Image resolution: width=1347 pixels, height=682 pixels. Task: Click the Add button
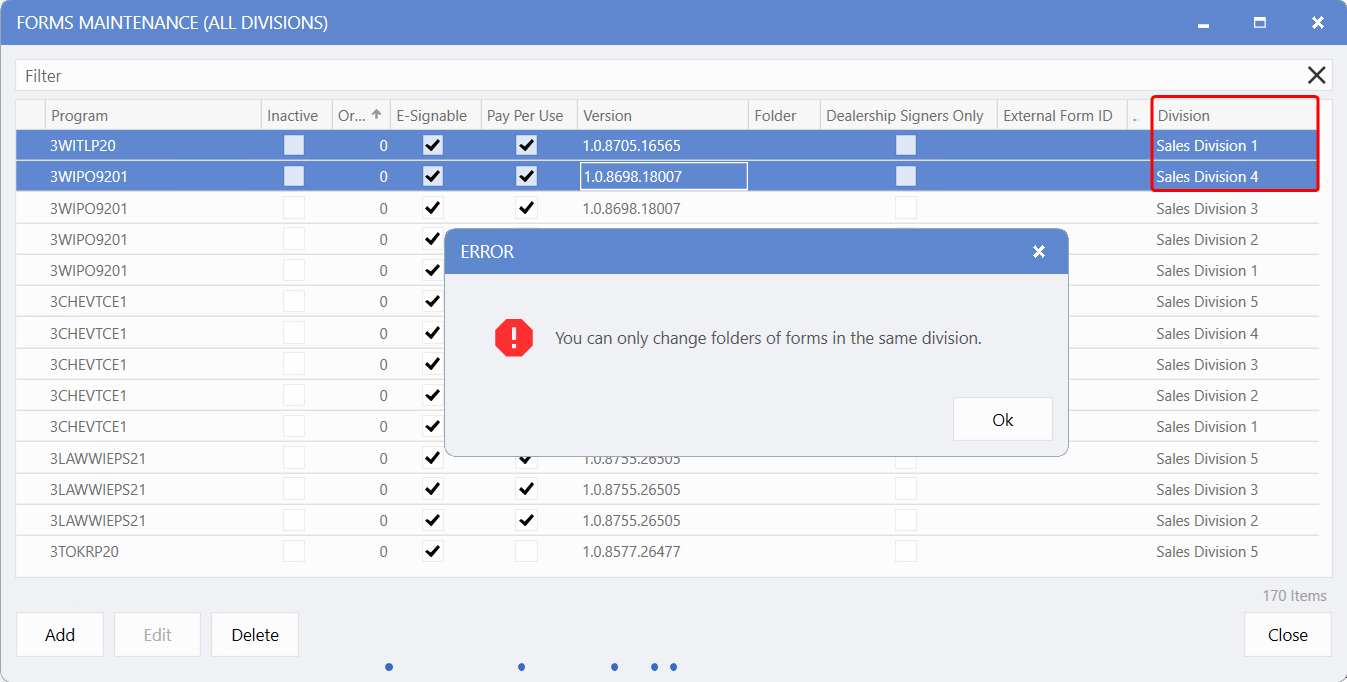[60, 635]
